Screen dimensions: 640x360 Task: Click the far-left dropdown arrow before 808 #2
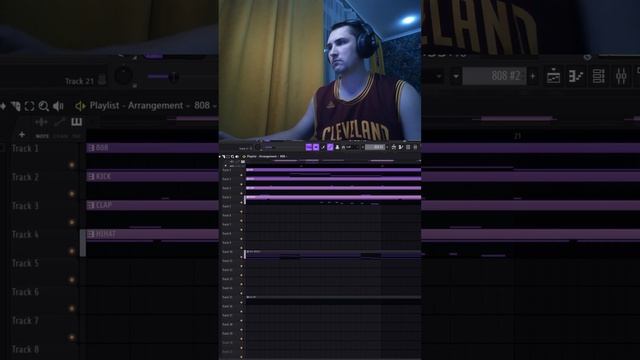pyautogui.click(x=439, y=76)
